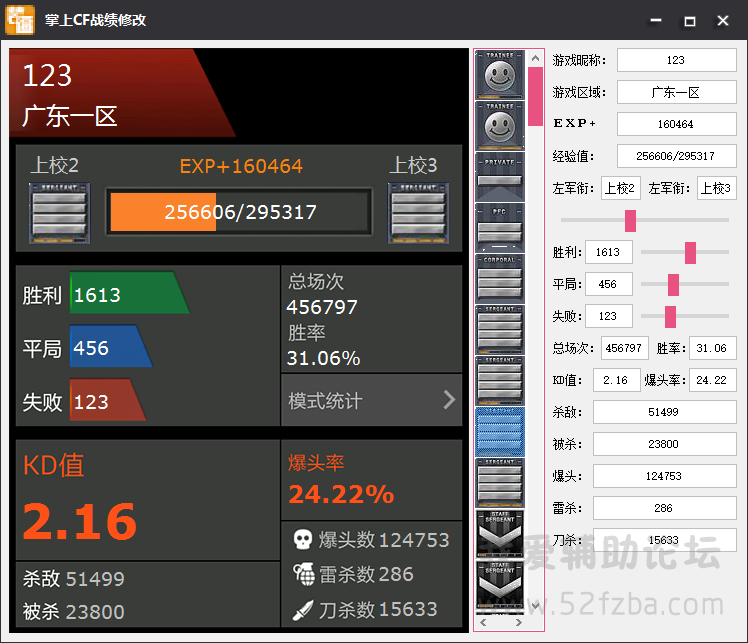The height and width of the screenshot is (643, 748).
Task: Click the 上校3 rank badge in preview
Action: 417,211
